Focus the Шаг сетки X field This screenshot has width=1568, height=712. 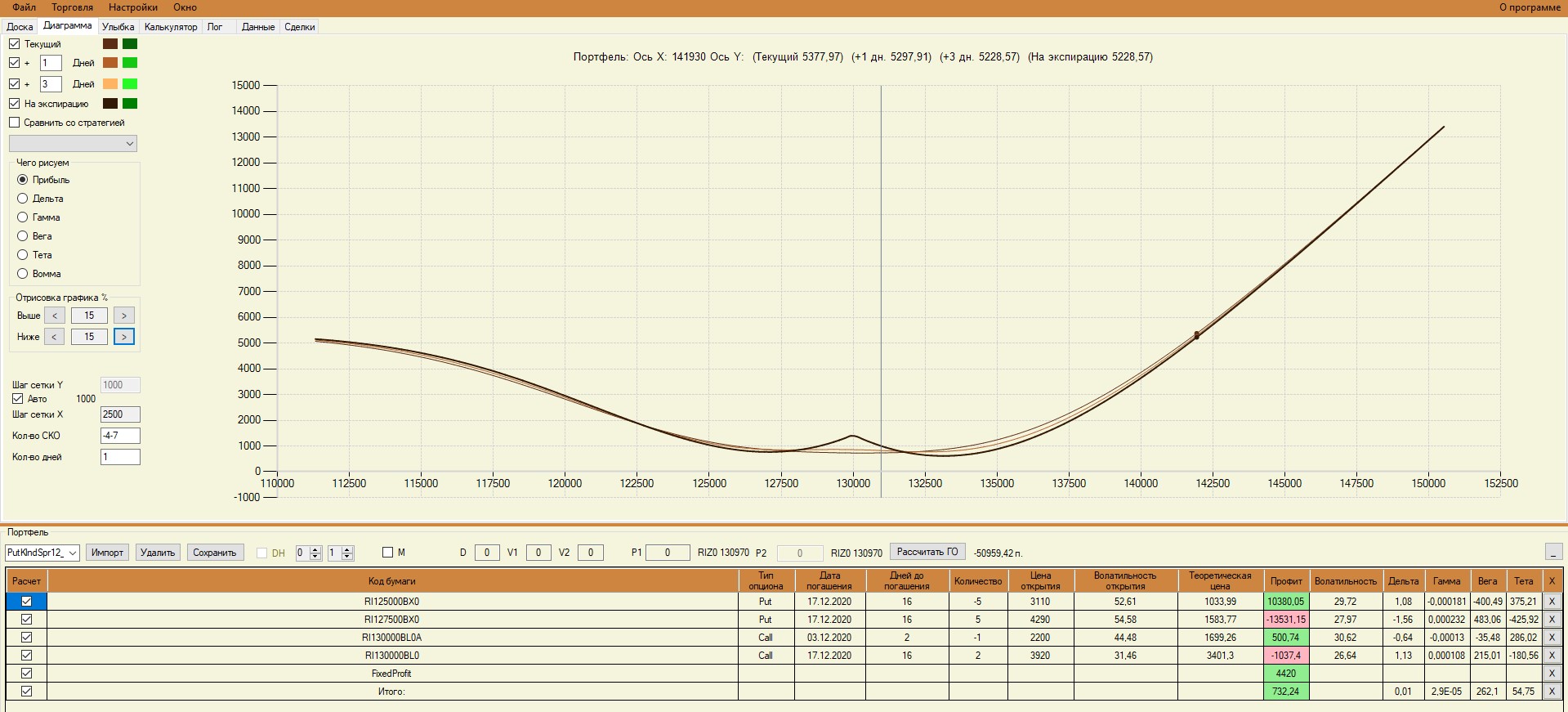point(120,414)
